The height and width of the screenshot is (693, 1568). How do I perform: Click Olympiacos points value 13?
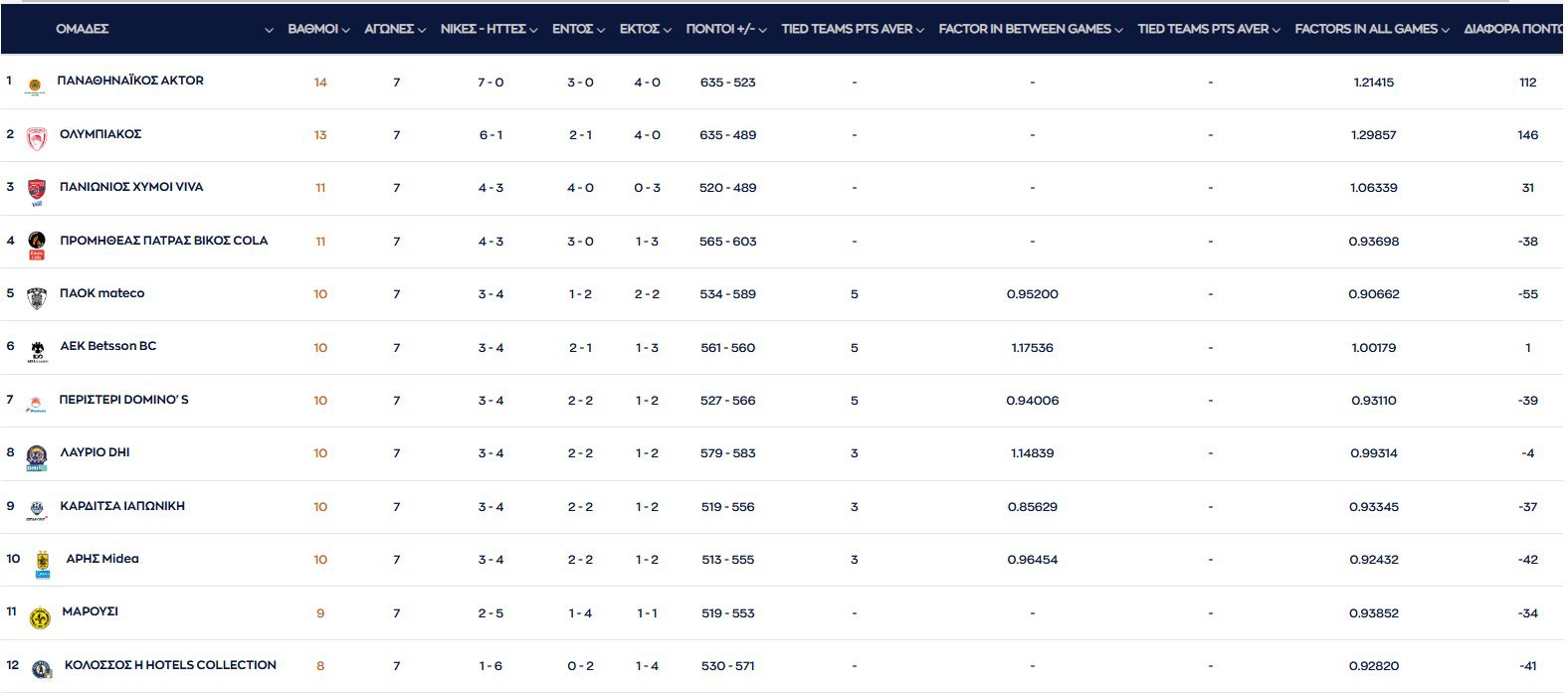point(320,135)
